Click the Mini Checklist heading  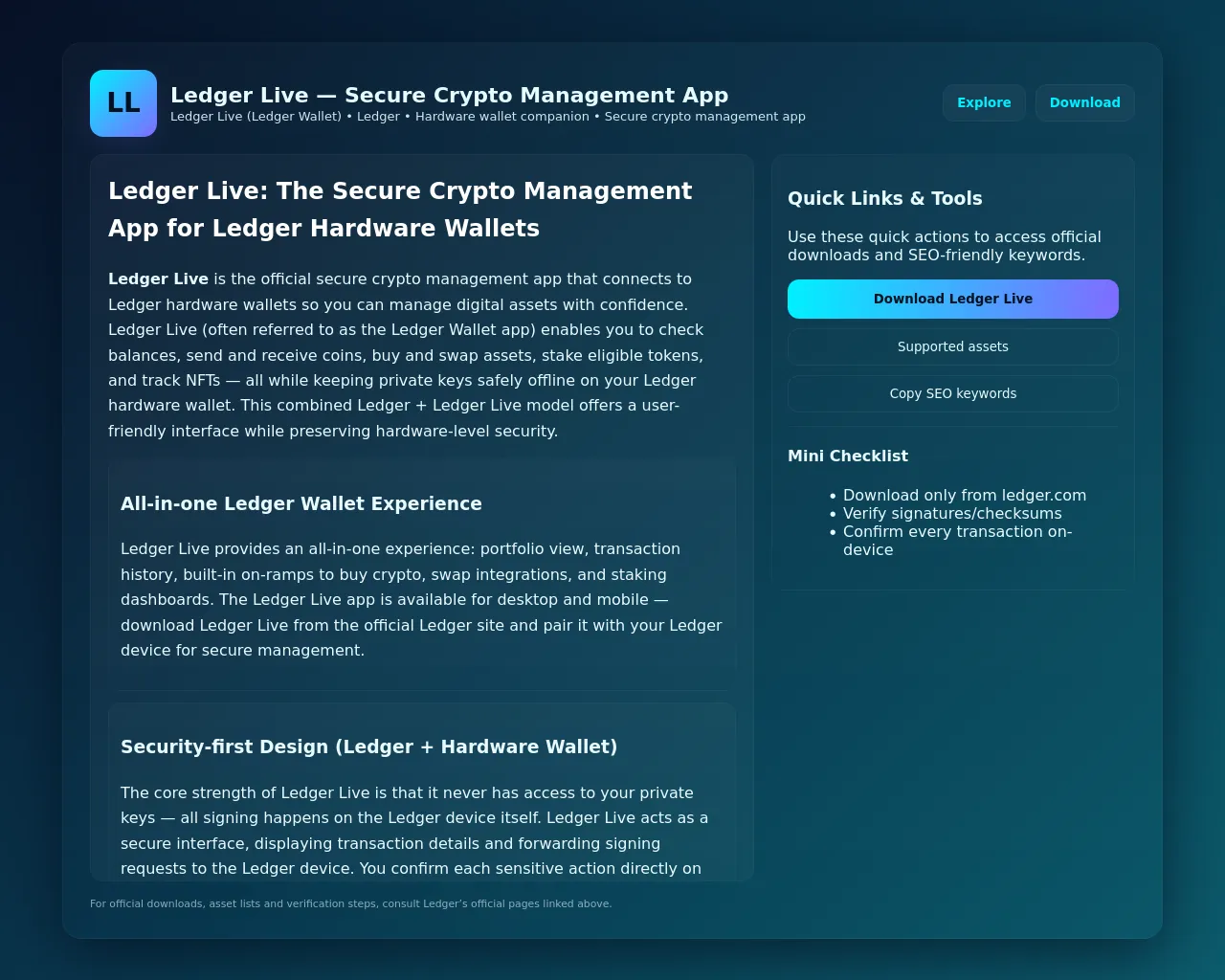point(848,456)
